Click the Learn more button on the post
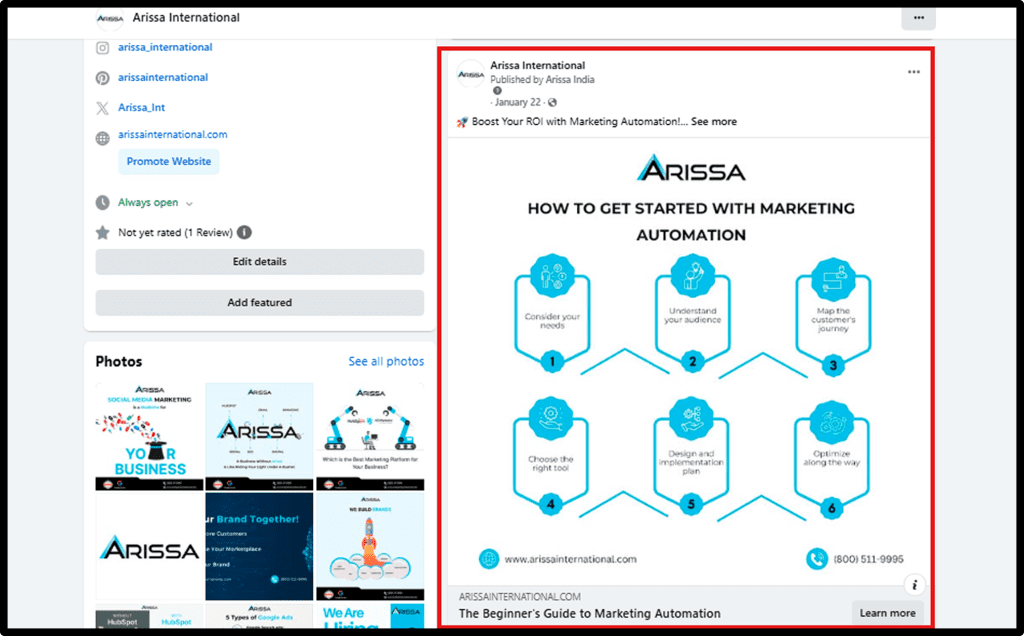This screenshot has height=636, width=1024. pyautogui.click(x=888, y=613)
